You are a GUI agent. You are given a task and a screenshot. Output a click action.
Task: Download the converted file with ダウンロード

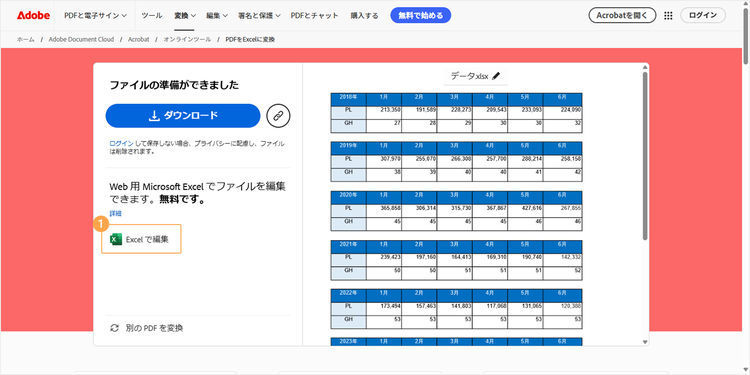click(x=183, y=116)
